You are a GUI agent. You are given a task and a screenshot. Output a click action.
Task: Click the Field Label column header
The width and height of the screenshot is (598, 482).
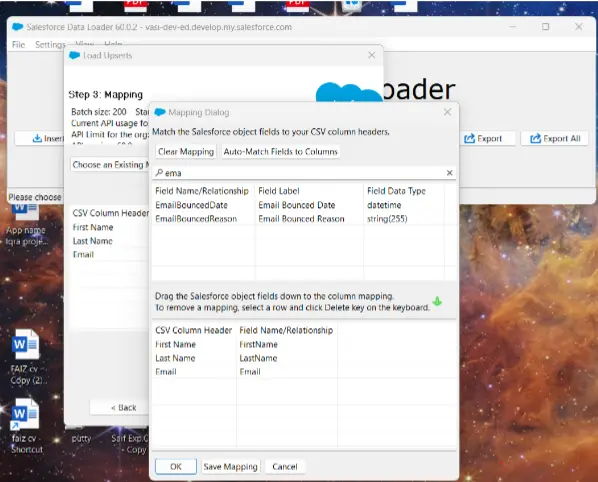[279, 191]
